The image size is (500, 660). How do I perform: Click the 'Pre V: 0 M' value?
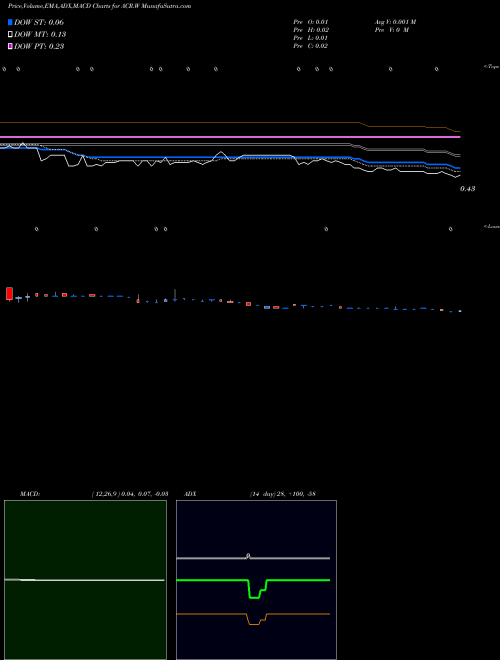point(392,30)
